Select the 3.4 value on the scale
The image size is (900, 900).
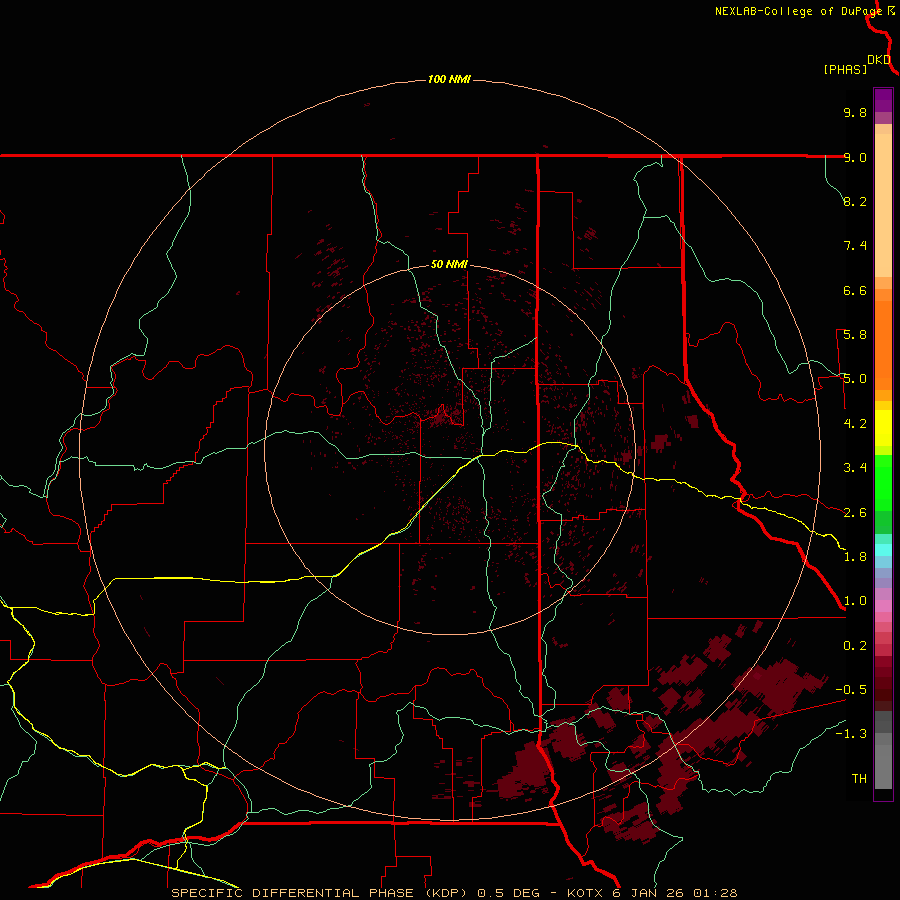(x=855, y=468)
